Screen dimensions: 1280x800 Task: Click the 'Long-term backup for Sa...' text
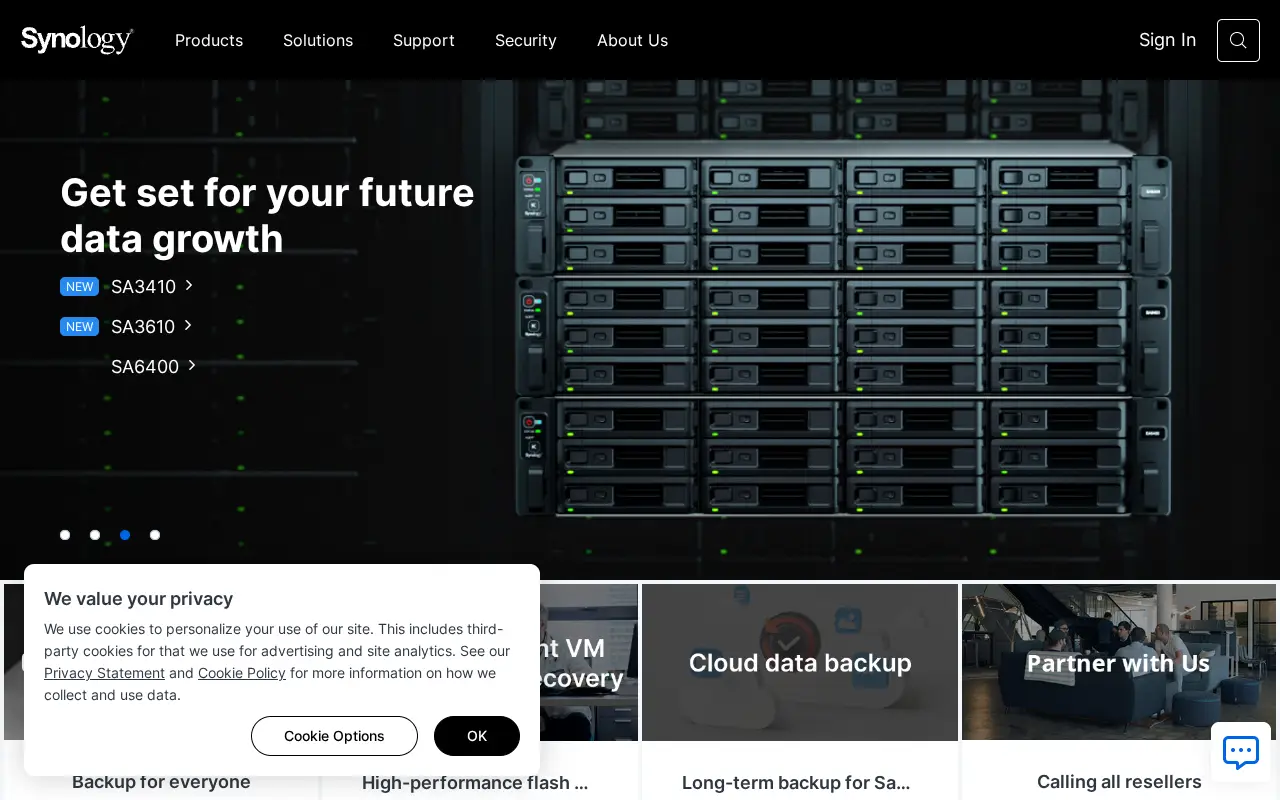point(796,783)
